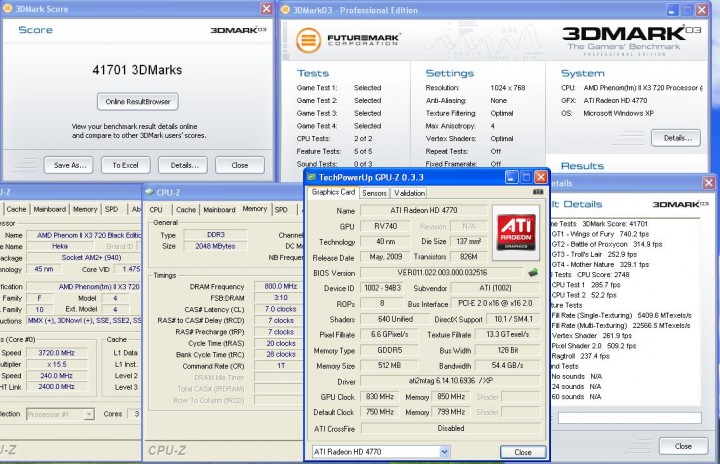Click the GPU-Z camera screenshot icon

(538, 192)
